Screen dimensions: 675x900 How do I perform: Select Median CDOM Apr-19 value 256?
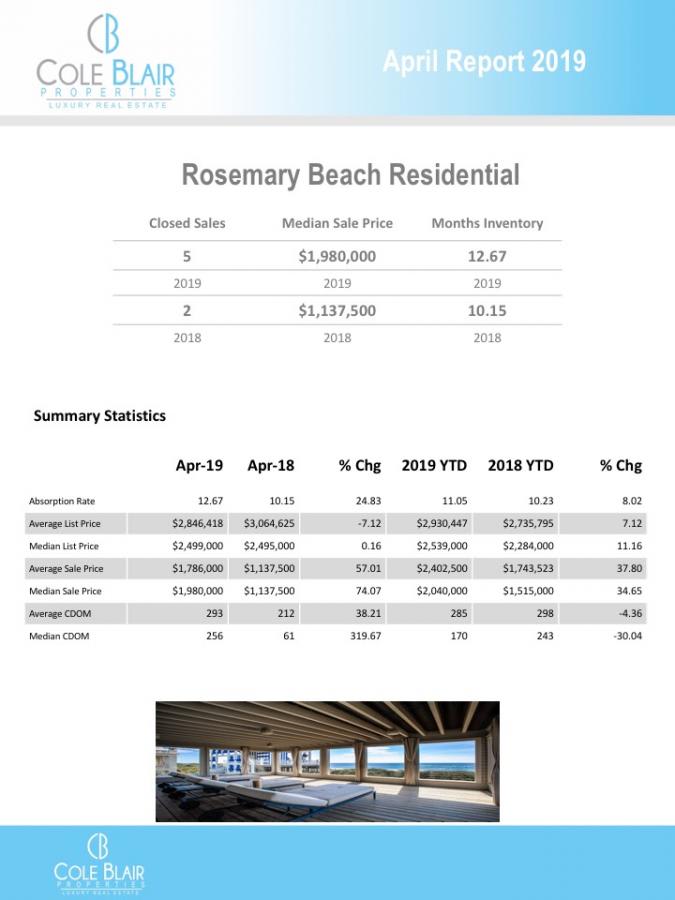tap(215, 635)
